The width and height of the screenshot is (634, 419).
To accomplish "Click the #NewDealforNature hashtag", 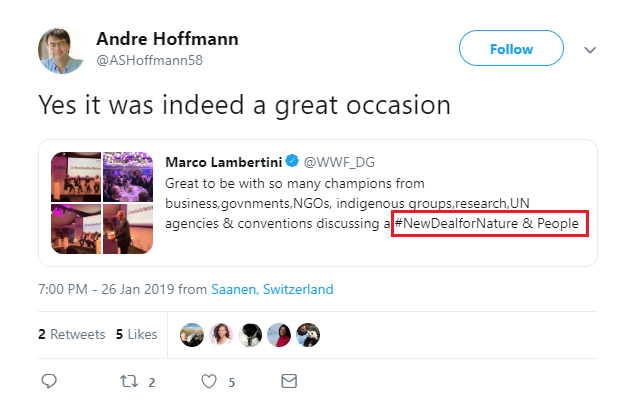I will (x=457, y=222).
